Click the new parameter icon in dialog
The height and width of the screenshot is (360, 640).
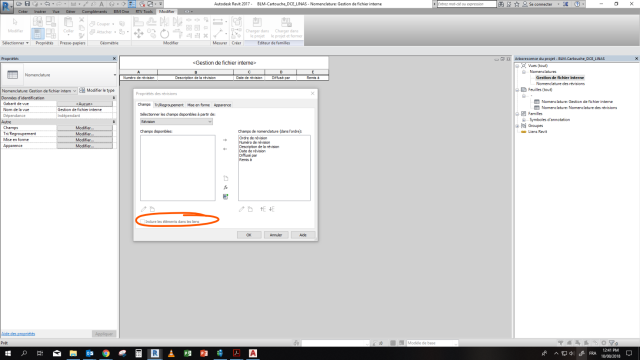[225, 178]
